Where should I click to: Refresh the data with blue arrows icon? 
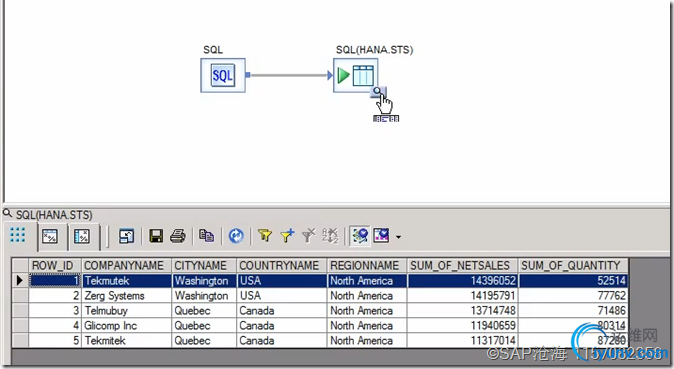(236, 236)
